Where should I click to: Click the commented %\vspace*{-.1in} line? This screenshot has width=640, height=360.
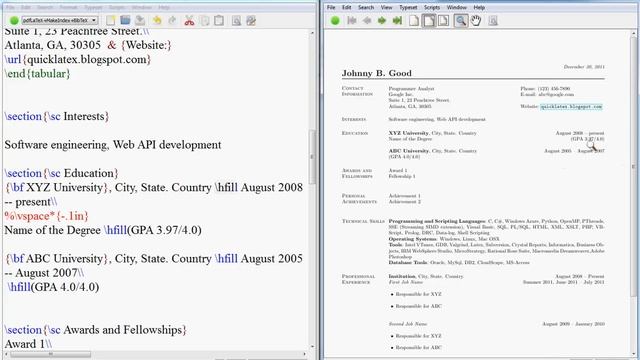click(47, 216)
